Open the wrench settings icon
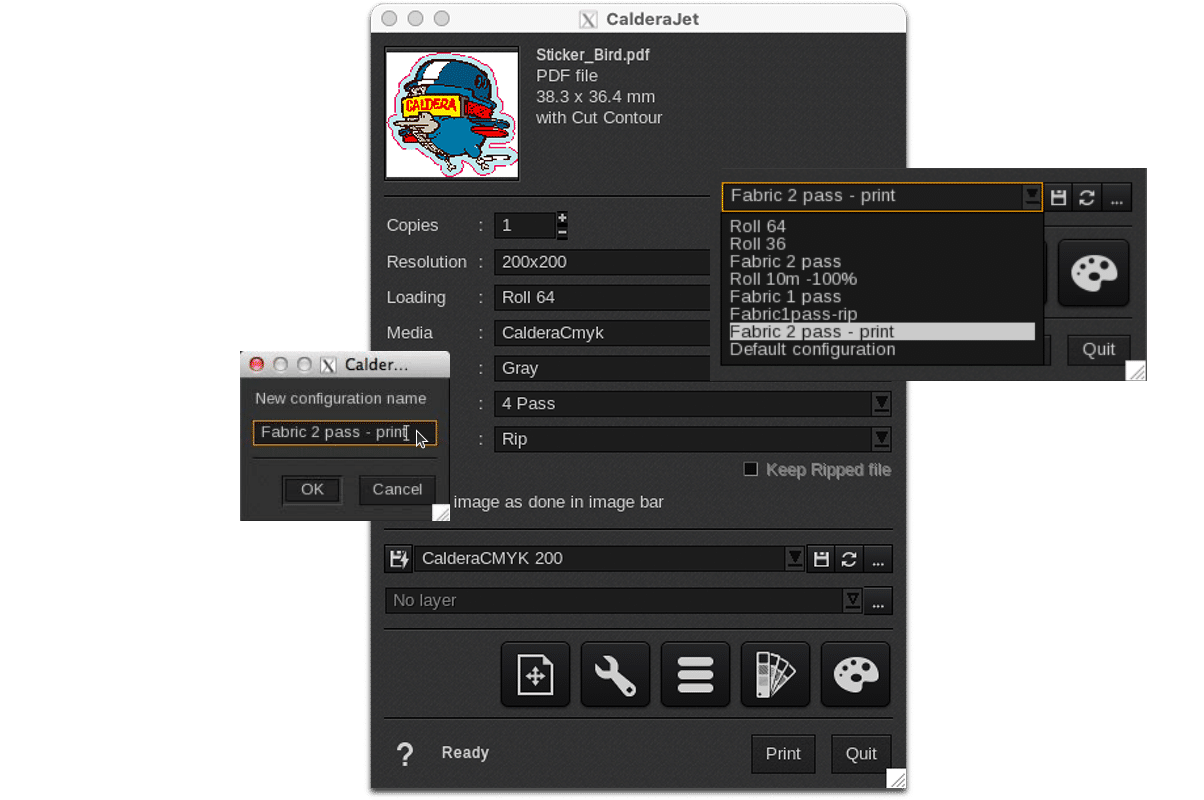This screenshot has height=800, width=1204. coord(615,675)
